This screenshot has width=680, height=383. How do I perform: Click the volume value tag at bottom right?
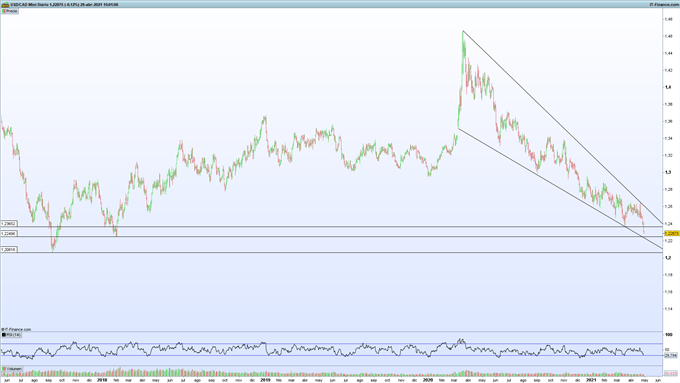671,373
